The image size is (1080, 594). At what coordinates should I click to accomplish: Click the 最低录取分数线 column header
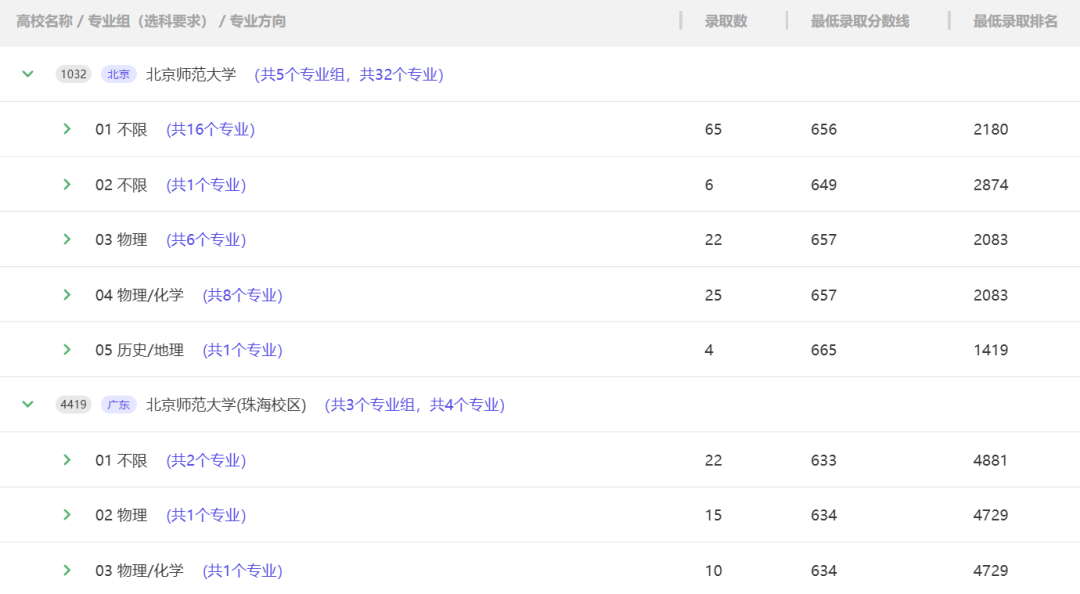(x=860, y=21)
